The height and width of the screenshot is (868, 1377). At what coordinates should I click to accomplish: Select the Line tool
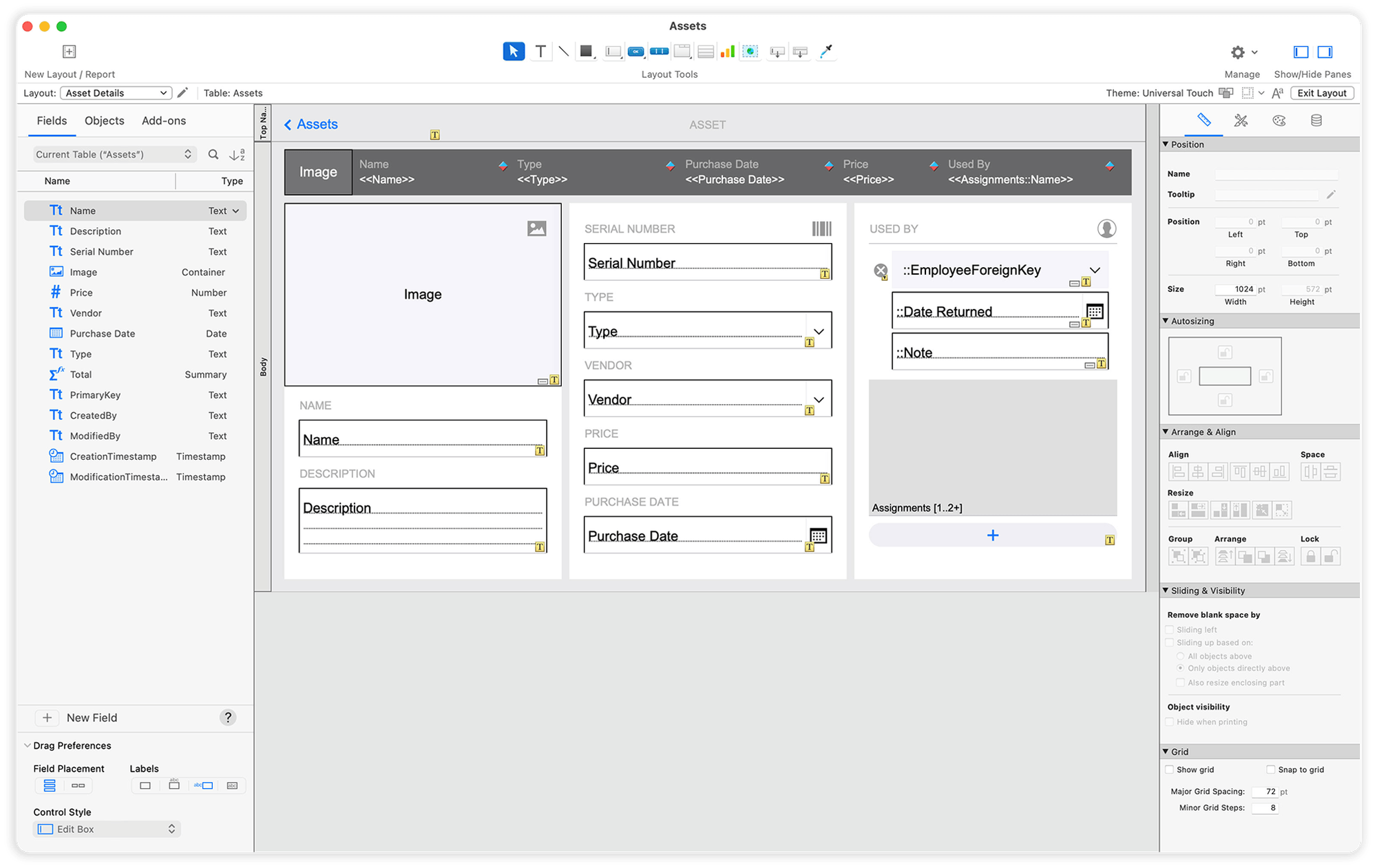(563, 51)
